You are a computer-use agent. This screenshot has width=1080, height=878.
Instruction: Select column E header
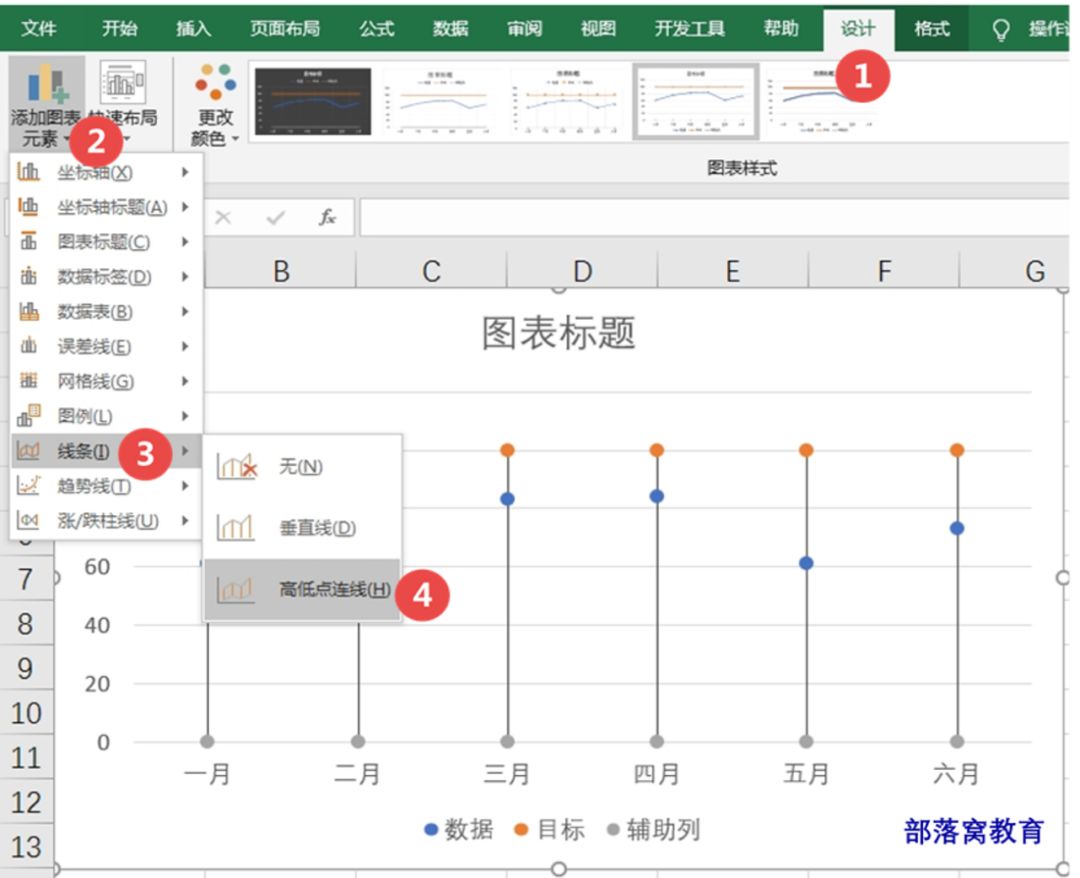tap(733, 271)
